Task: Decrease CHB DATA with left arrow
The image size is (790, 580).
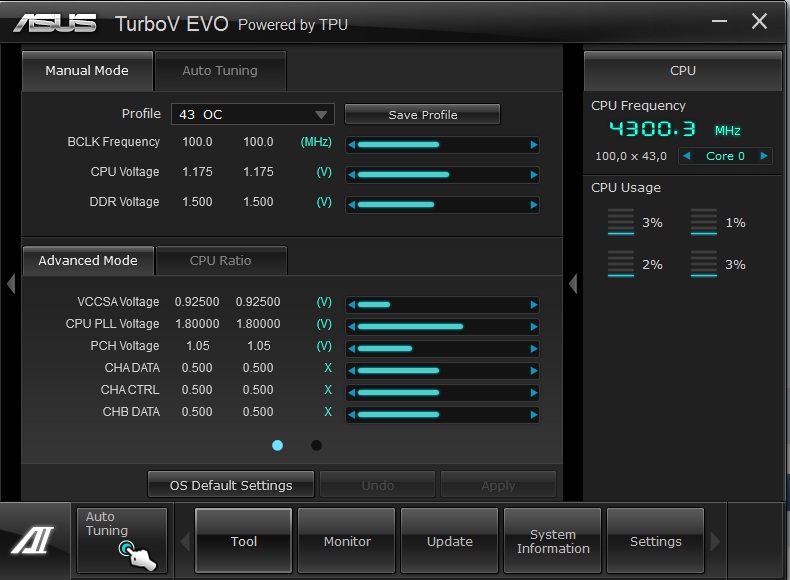Action: point(352,415)
